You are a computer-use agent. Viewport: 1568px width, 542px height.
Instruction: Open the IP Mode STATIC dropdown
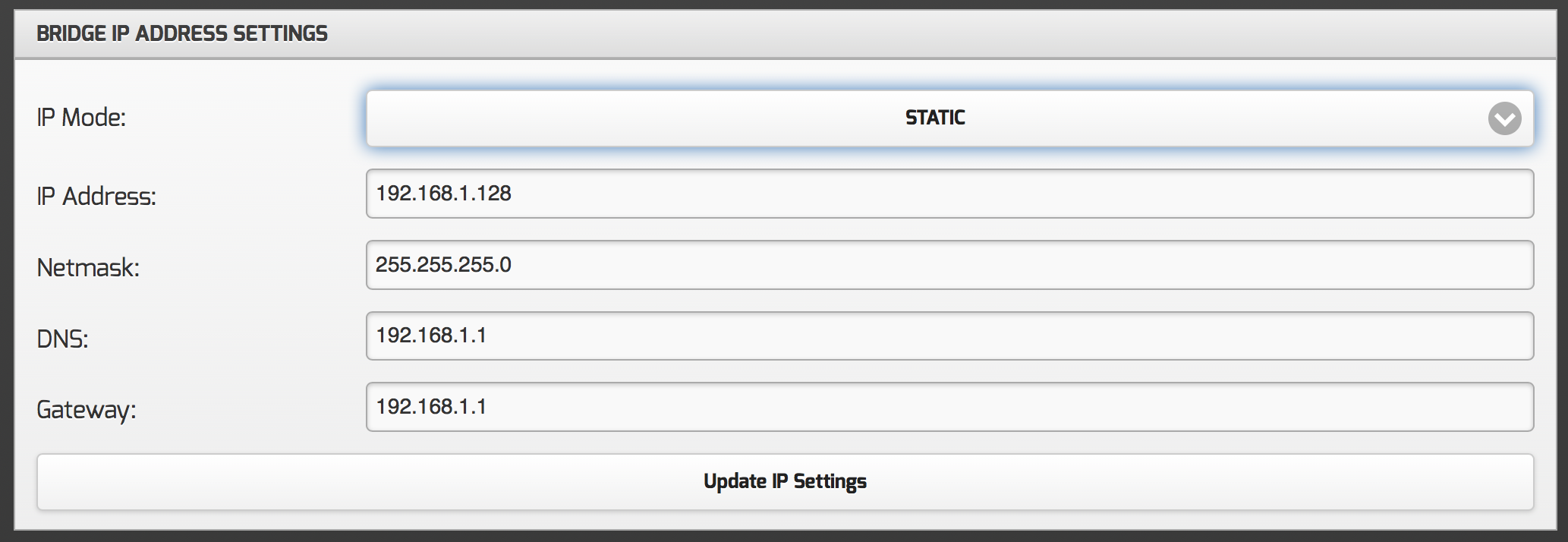[x=949, y=118]
